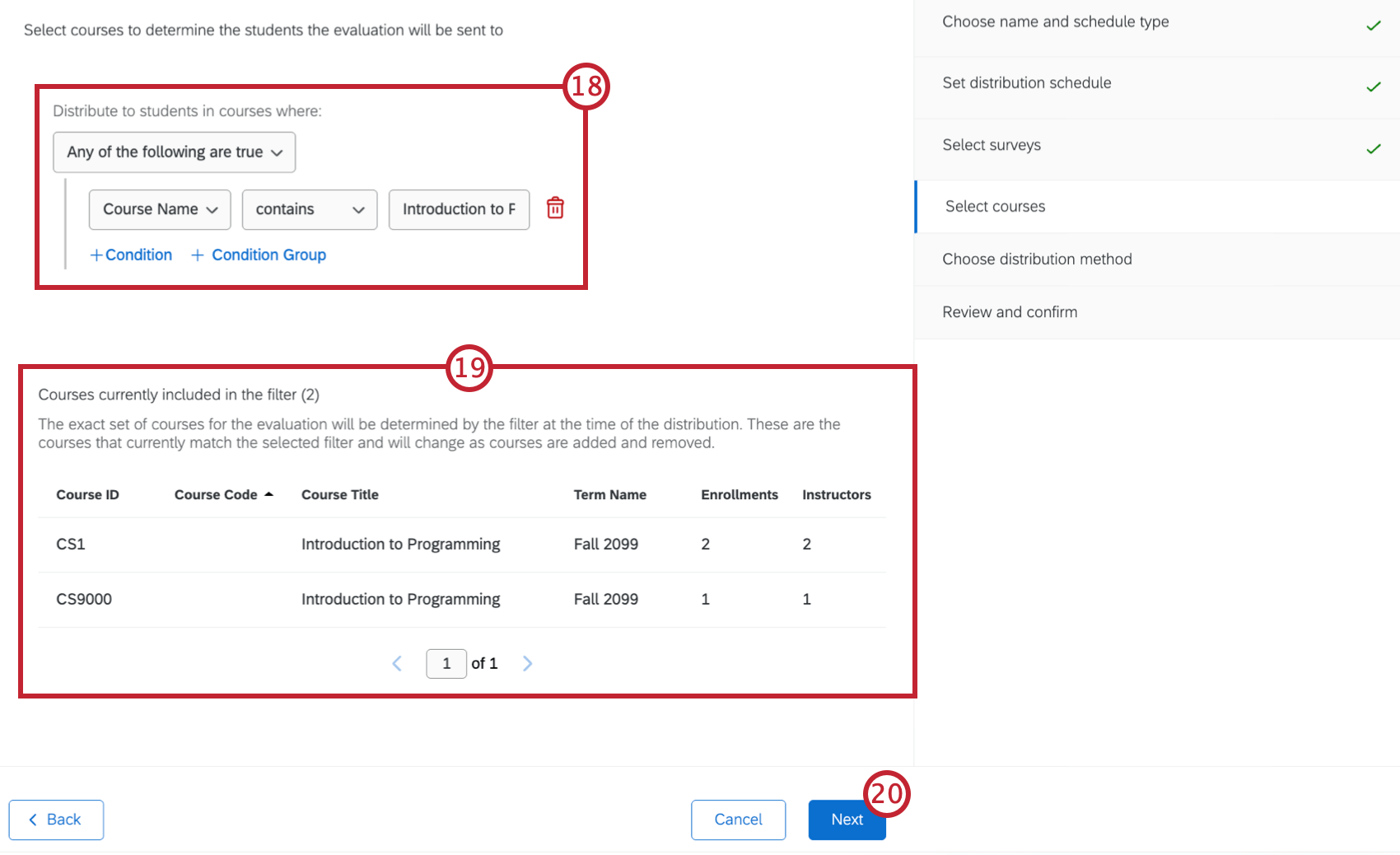Delete the Course Name filter condition
Image resolution: width=1400 pixels, height=855 pixels.
click(x=555, y=209)
